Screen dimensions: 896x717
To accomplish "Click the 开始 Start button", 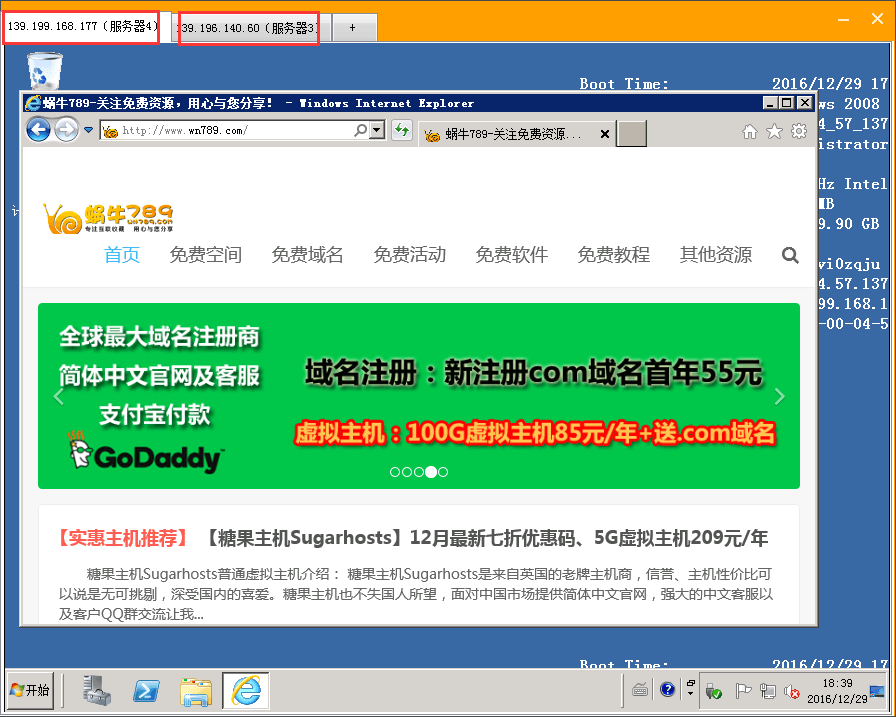I will tap(30, 690).
